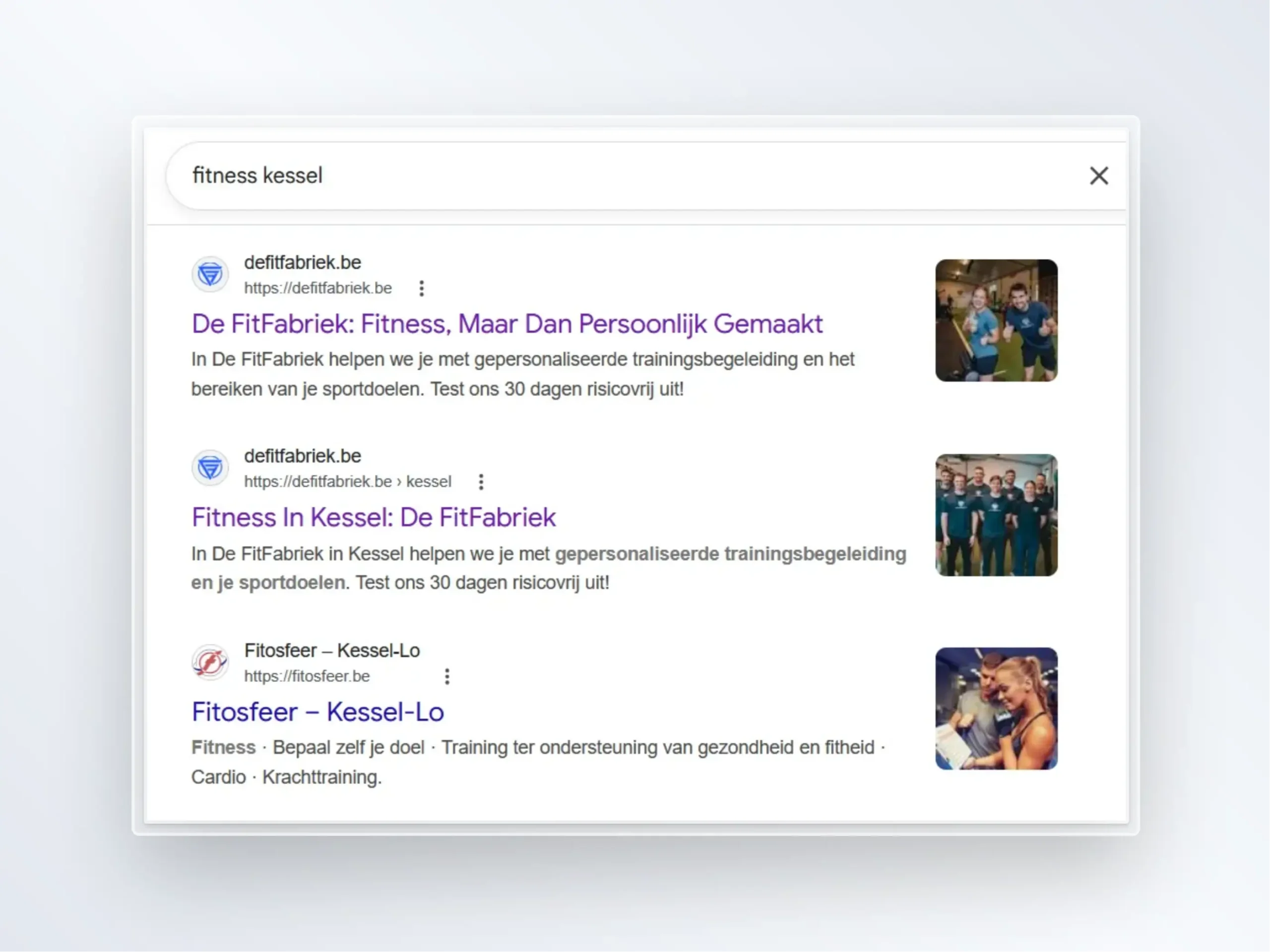Viewport: 1270px width, 952px height.
Task: Open three-dot menu beside the kessel breadcrumb
Action: click(481, 481)
